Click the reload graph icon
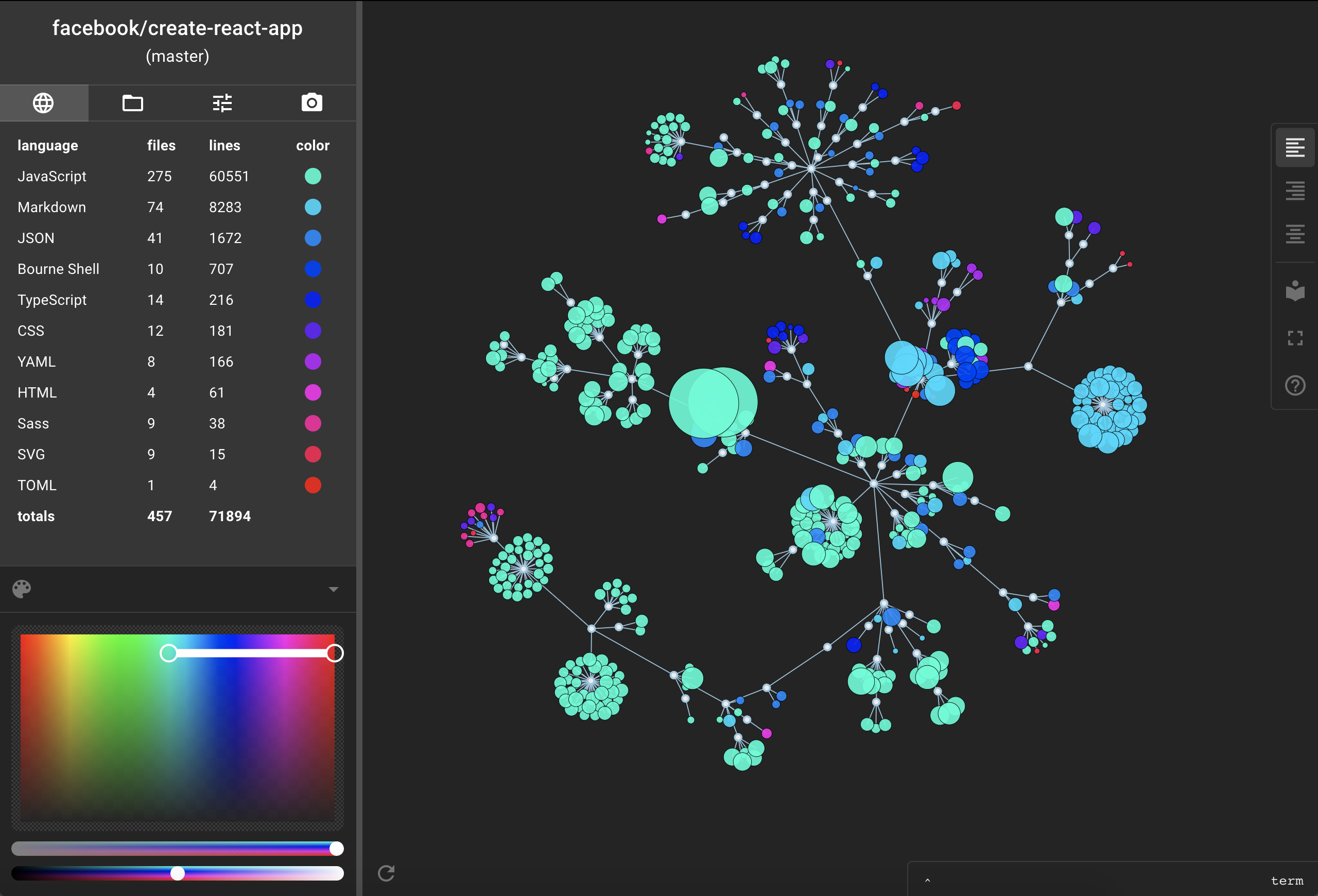This screenshot has width=1318, height=896. point(386,873)
